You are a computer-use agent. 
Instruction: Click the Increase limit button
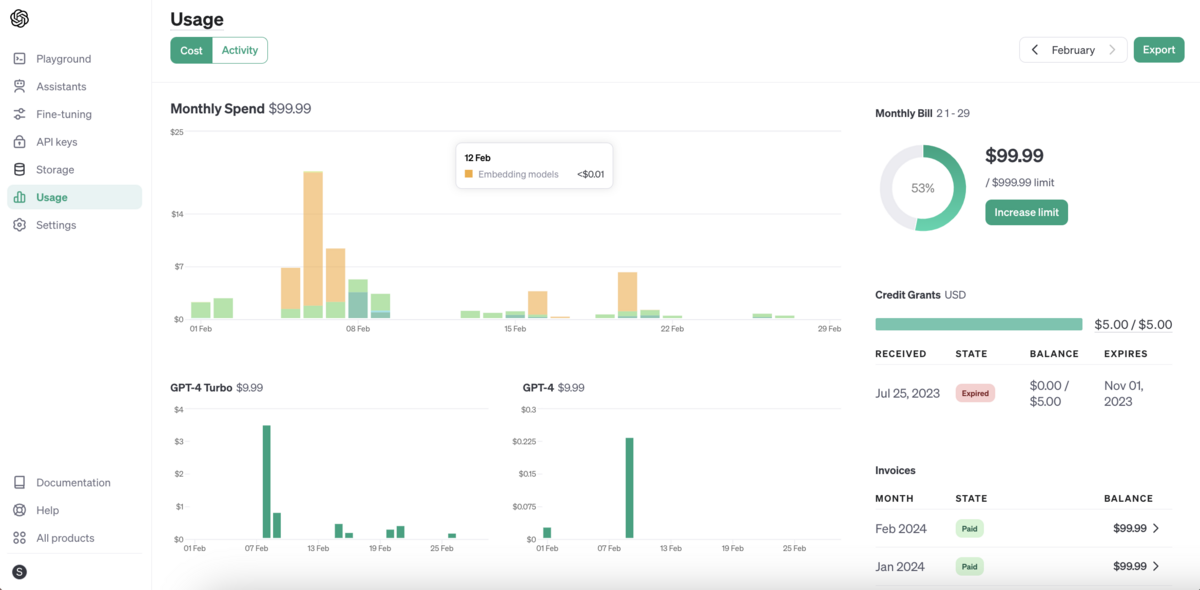pyautogui.click(x=1026, y=212)
